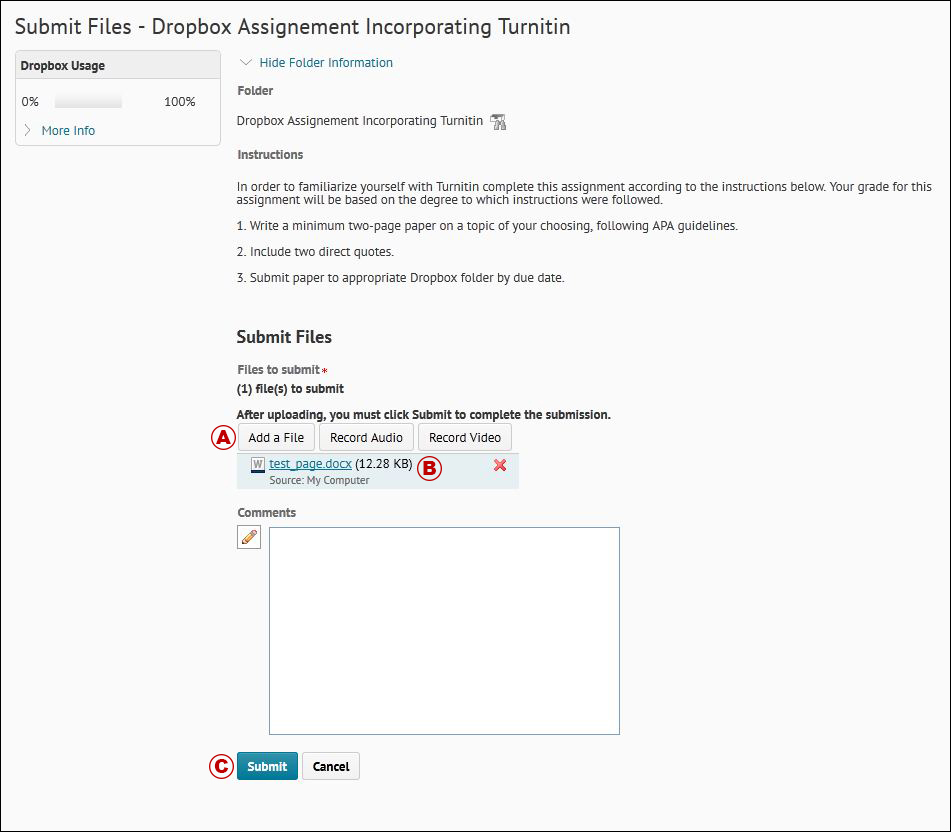This screenshot has height=832, width=951.
Task: Click the Record Audio button
Action: [x=366, y=437]
